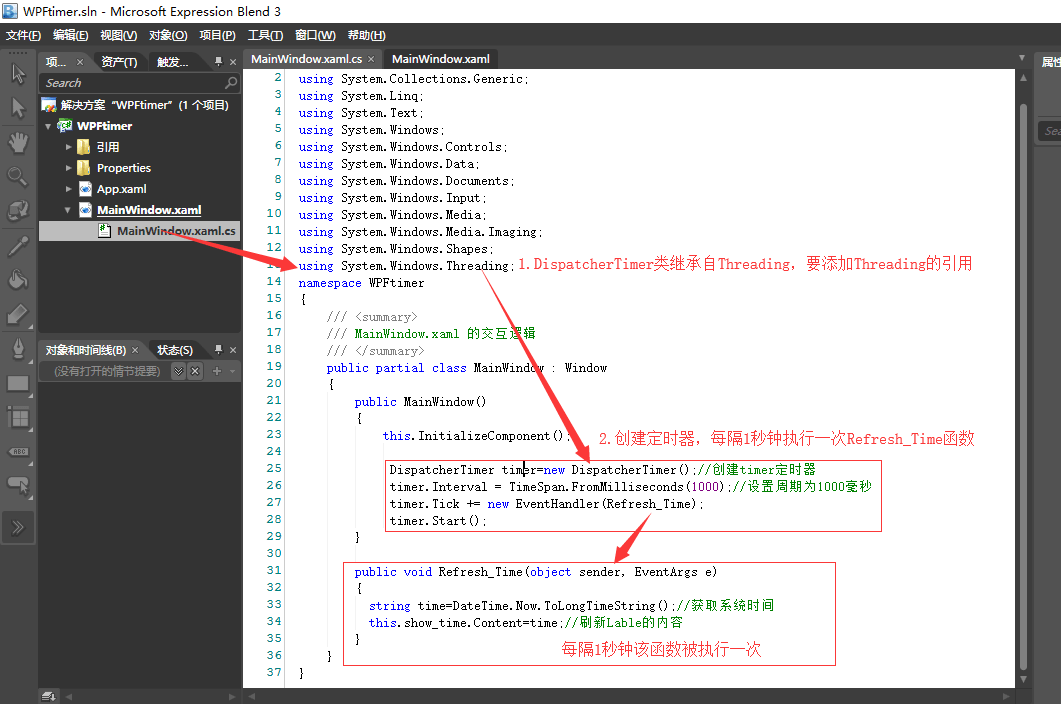Expand the Properties folder
1061x704 pixels.
68,168
